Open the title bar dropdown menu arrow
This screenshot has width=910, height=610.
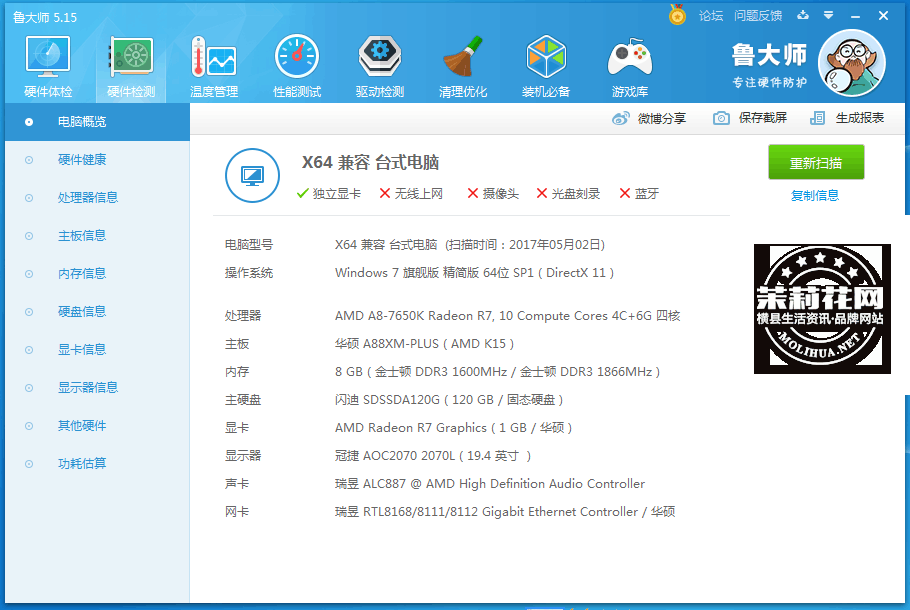(829, 15)
